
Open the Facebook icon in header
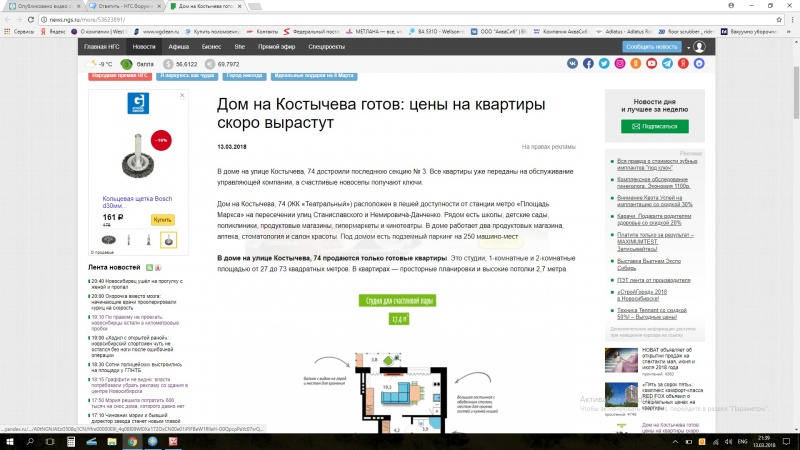(x=588, y=64)
